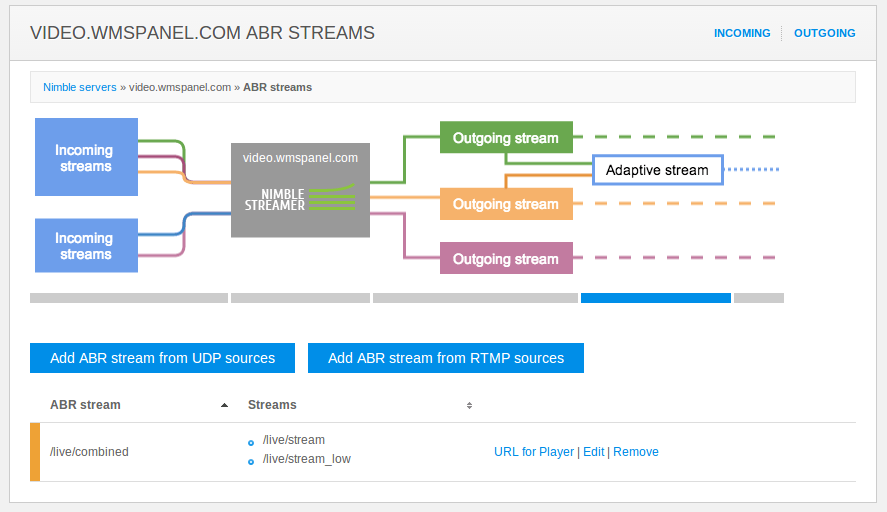Click the last short gray bar segment
887x512 pixels.
(x=759, y=298)
